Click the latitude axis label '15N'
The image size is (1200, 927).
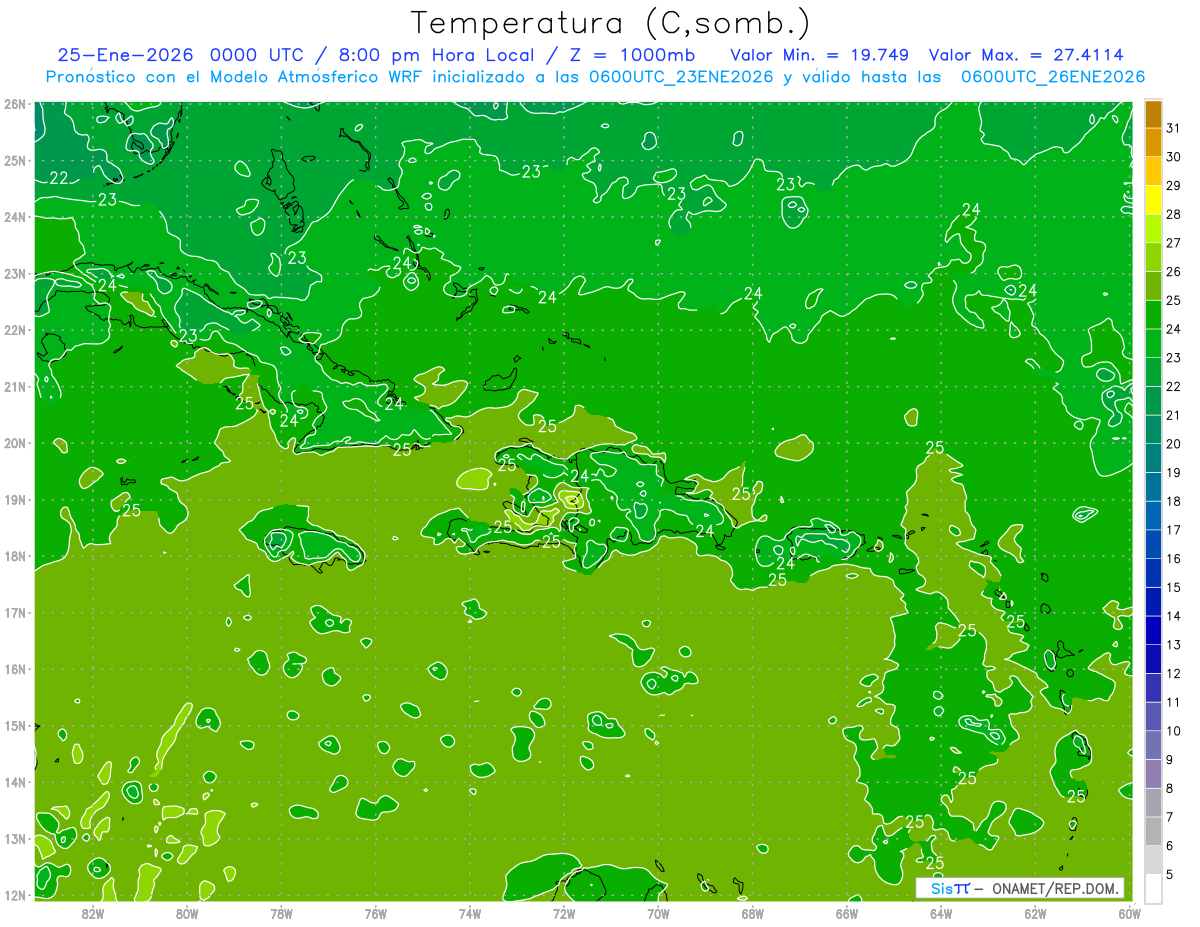[x=15, y=725]
